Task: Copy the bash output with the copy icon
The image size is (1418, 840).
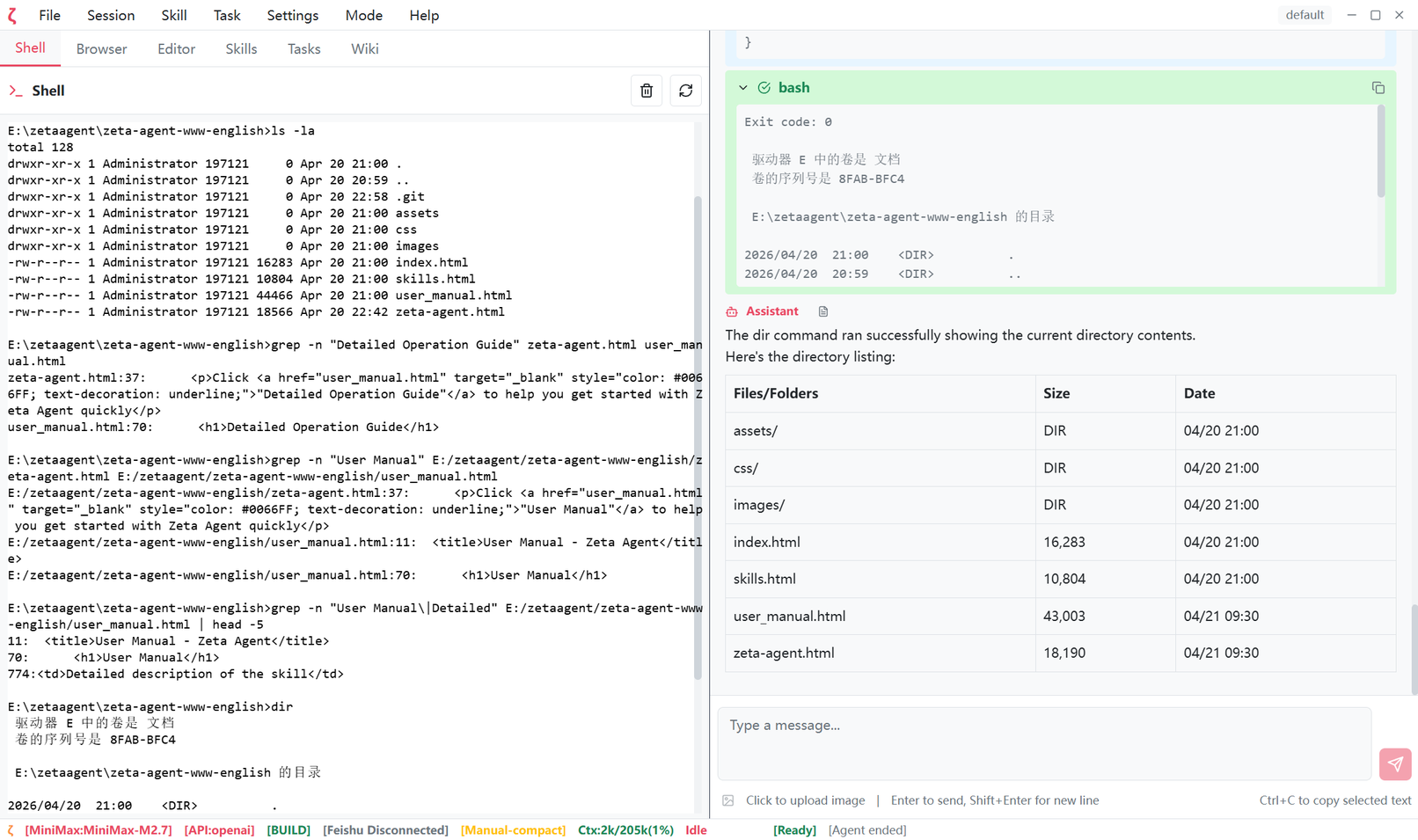Action: point(1378,88)
